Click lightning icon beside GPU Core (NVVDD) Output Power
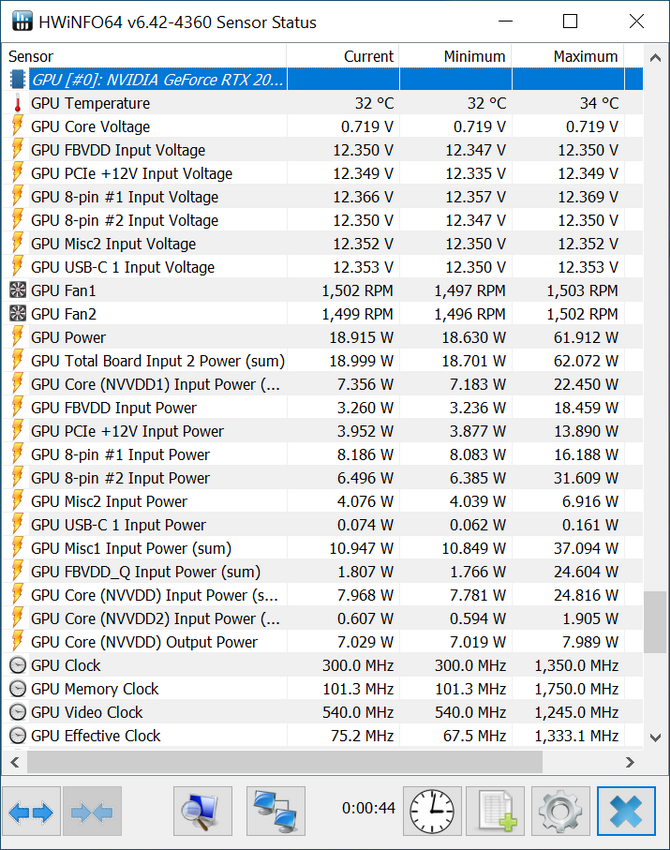Screen dimensions: 670x850 18,642
